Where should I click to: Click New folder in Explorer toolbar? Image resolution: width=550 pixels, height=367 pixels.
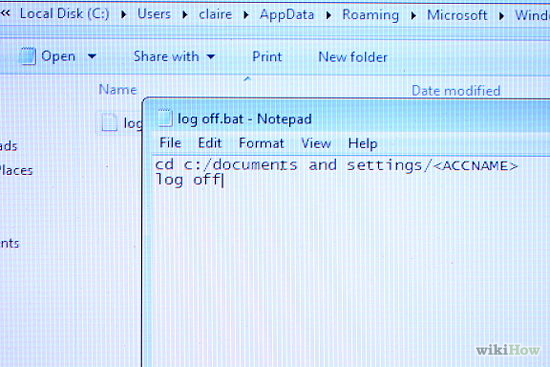pyautogui.click(x=353, y=57)
